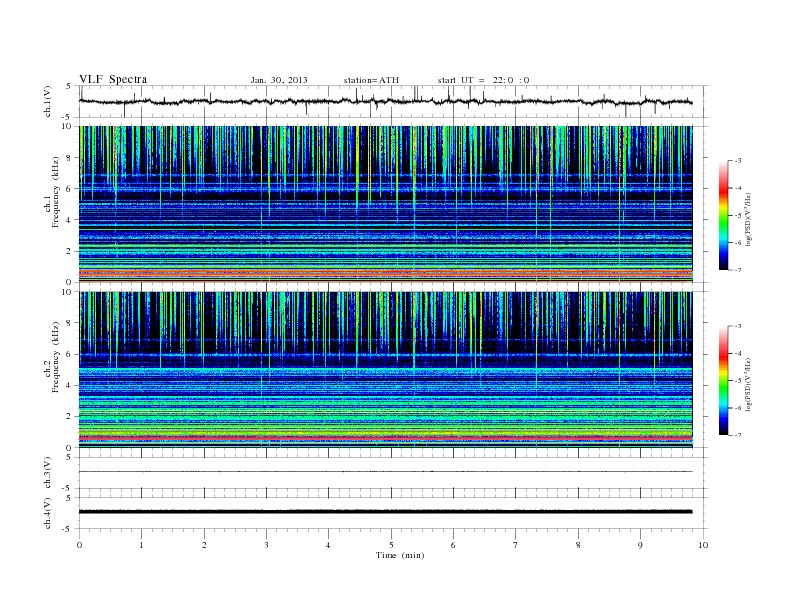Screen dimensions: 792x612
Task: Click the "-7" label on ch.1 color bar
Action: (x=738, y=270)
